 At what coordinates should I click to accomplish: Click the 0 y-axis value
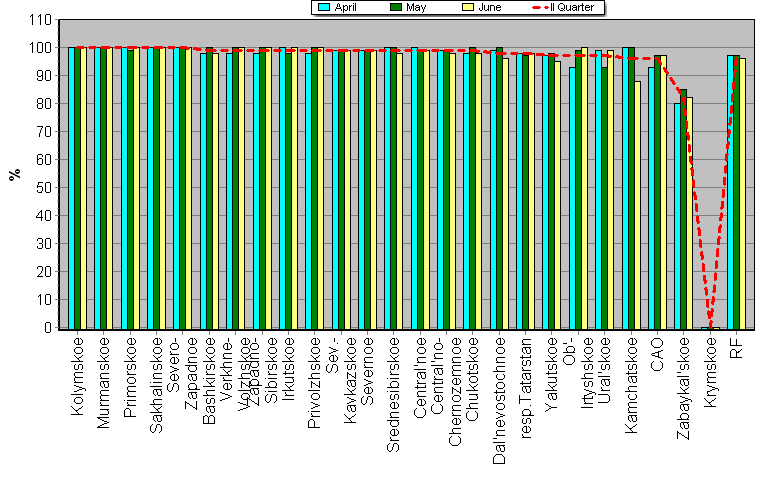pyautogui.click(x=48, y=328)
